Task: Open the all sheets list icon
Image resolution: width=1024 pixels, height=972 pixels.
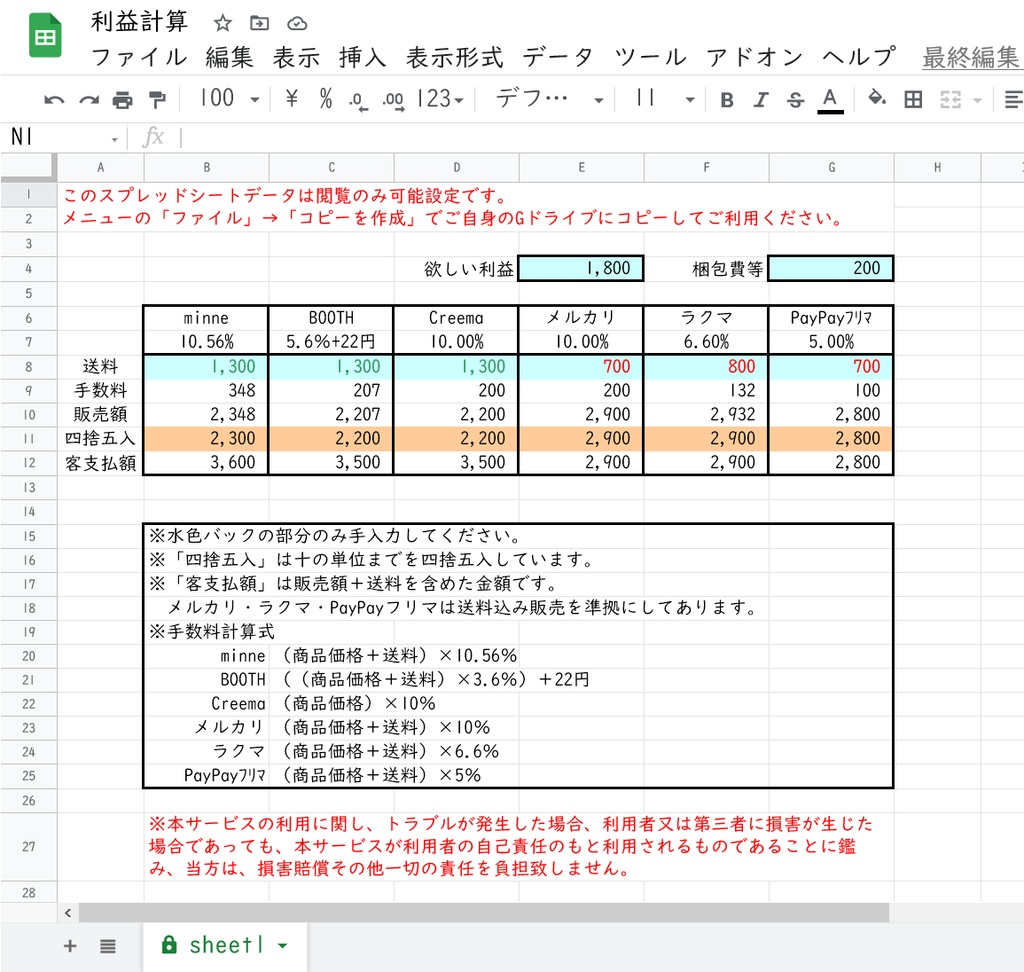Action: tap(108, 945)
